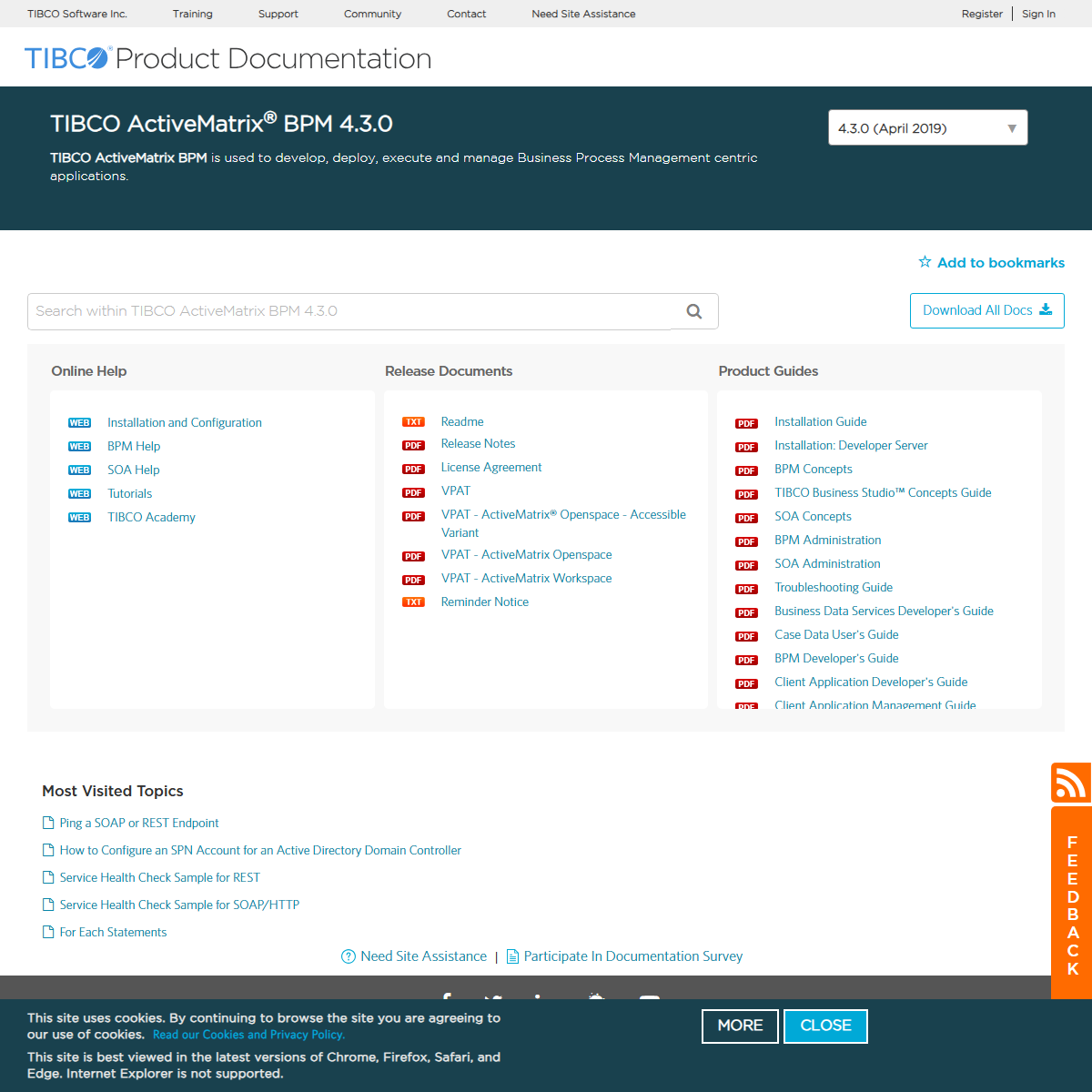Click the PDF icon beside Release Notes
Screen dimensions: 1092x1092
pyautogui.click(x=414, y=446)
